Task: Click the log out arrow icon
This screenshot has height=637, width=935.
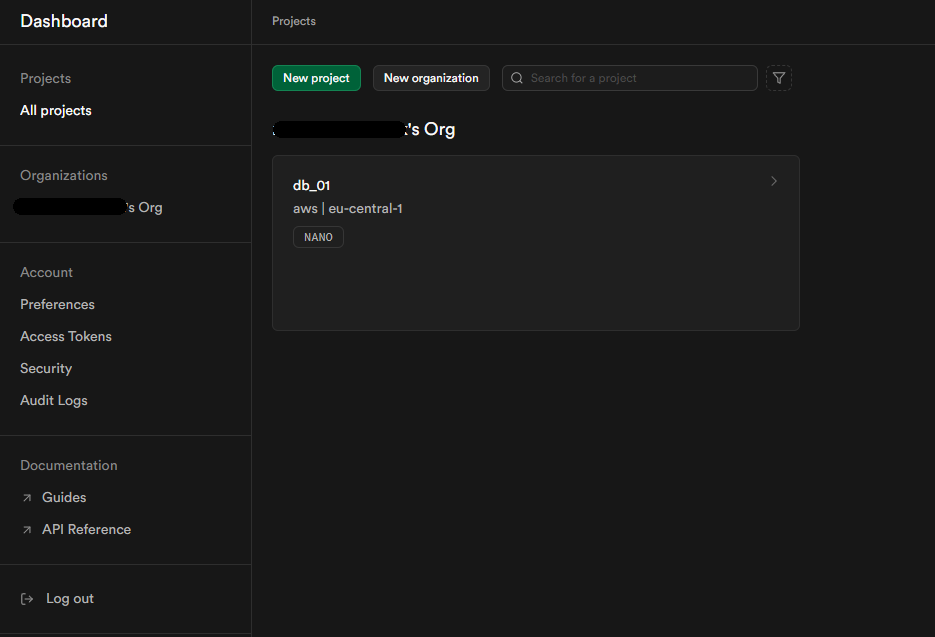Action: coord(24,598)
